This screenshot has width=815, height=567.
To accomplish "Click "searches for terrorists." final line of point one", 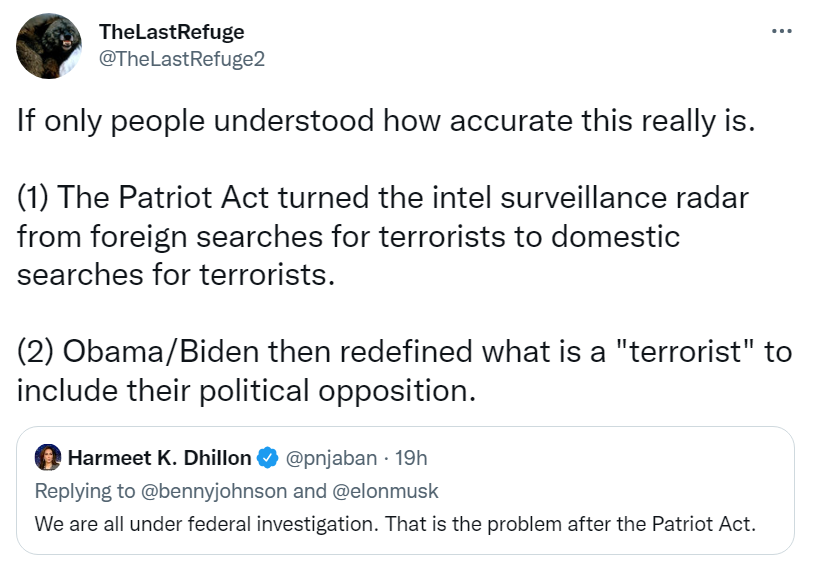I will [x=175, y=275].
